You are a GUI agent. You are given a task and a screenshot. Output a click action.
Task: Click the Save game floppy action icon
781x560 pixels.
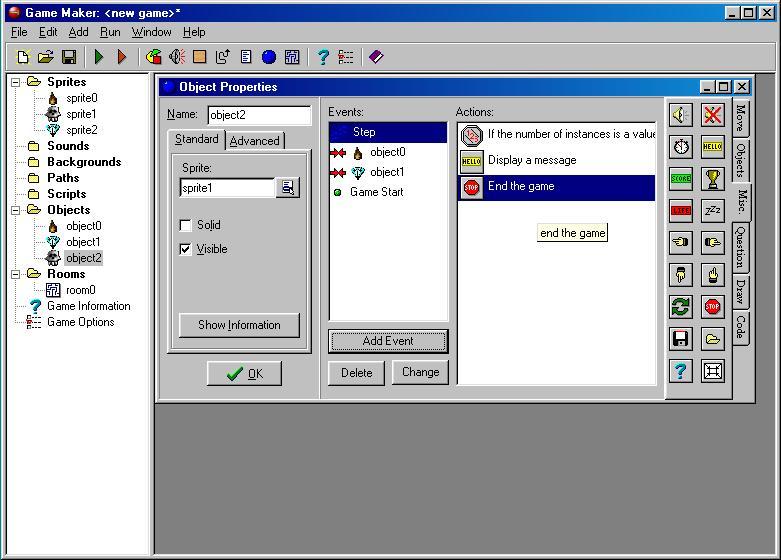[x=681, y=339]
